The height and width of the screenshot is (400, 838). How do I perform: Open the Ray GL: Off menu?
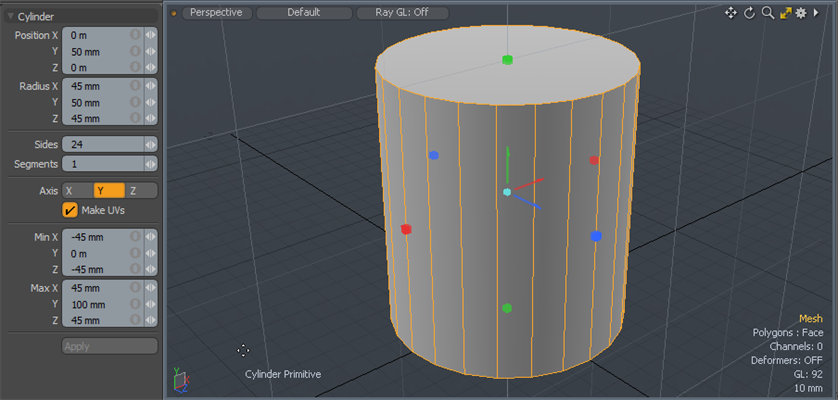[402, 13]
